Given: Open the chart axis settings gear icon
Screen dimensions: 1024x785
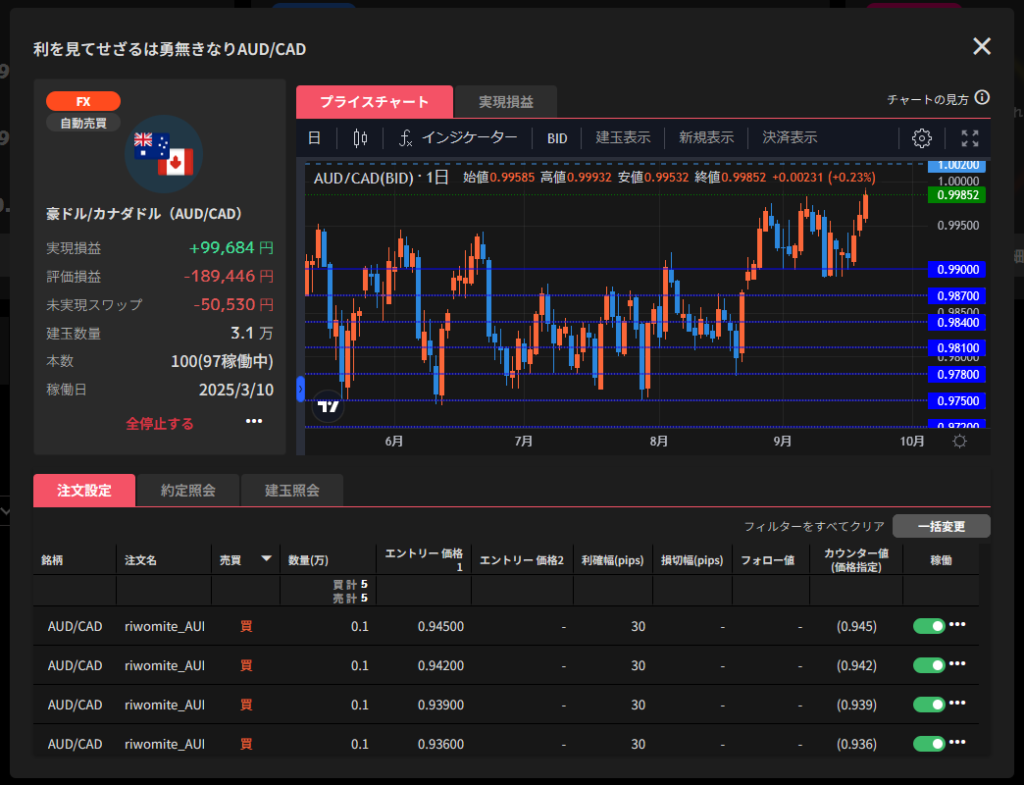Looking at the screenshot, I should 959,441.
